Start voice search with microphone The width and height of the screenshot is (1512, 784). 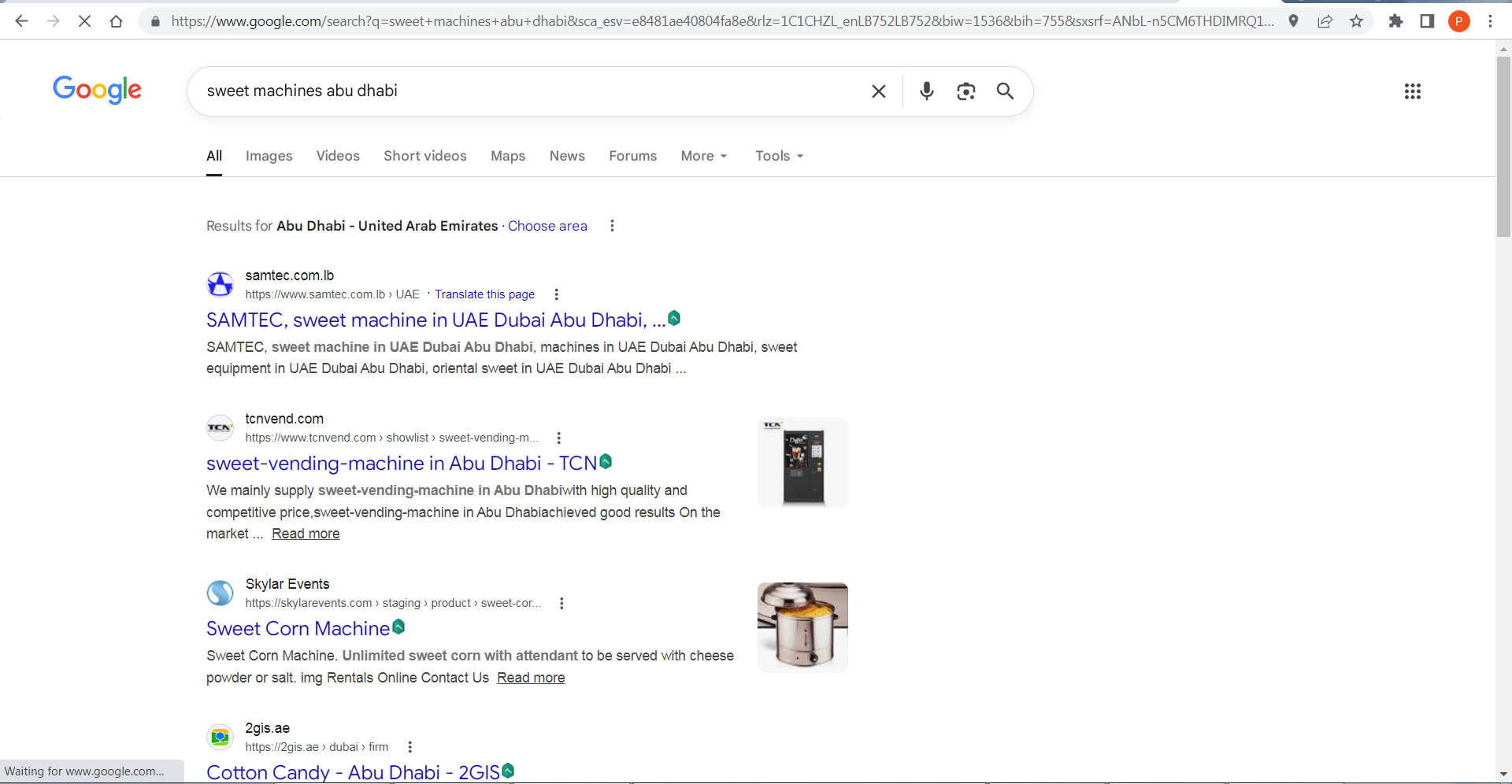927,91
